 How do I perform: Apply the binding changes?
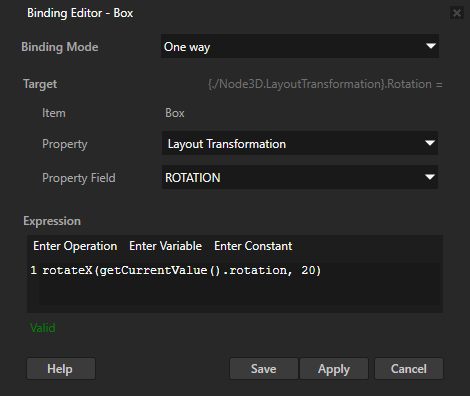[334, 369]
